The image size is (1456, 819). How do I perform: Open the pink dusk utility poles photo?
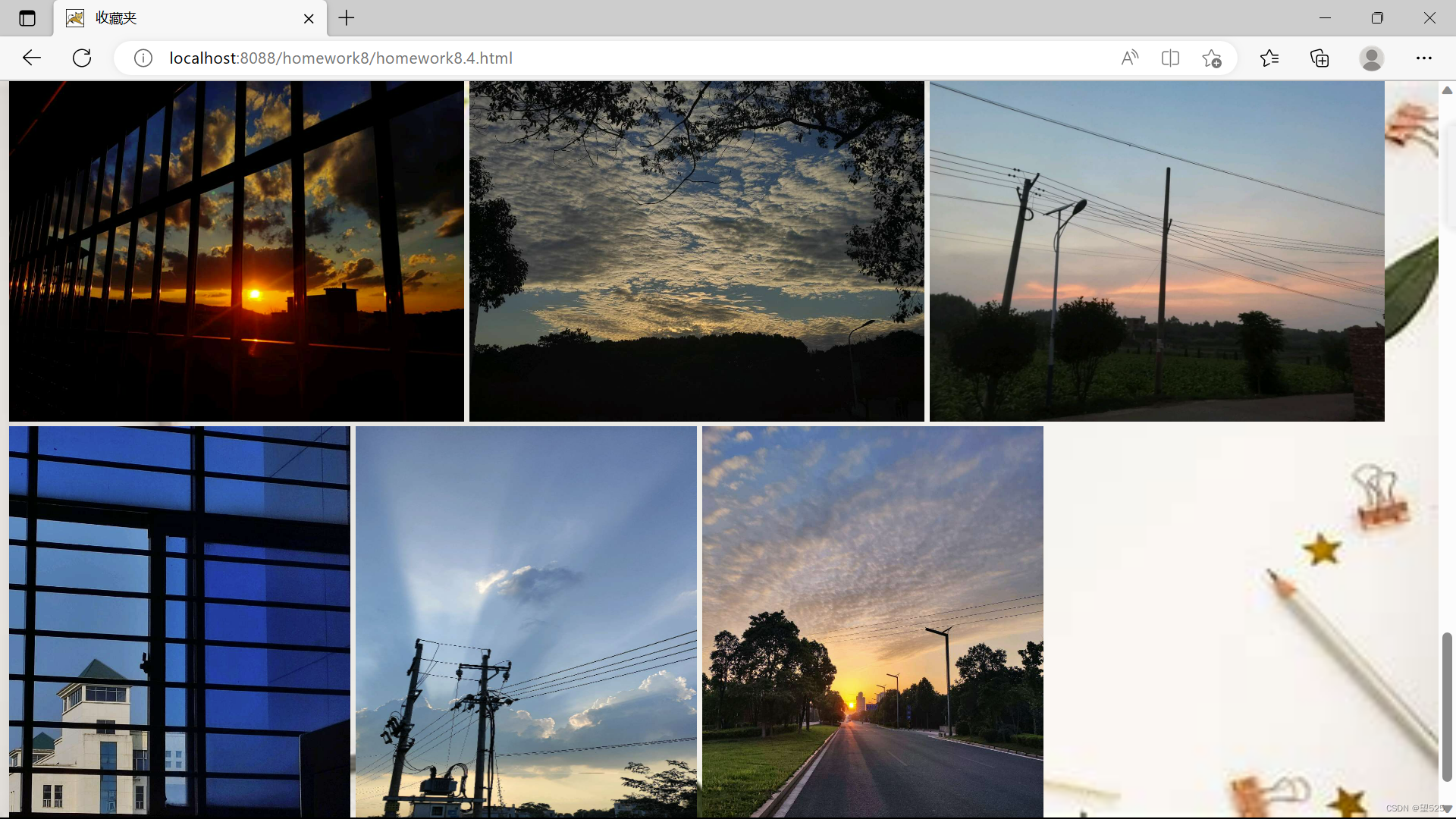pyautogui.click(x=1157, y=251)
